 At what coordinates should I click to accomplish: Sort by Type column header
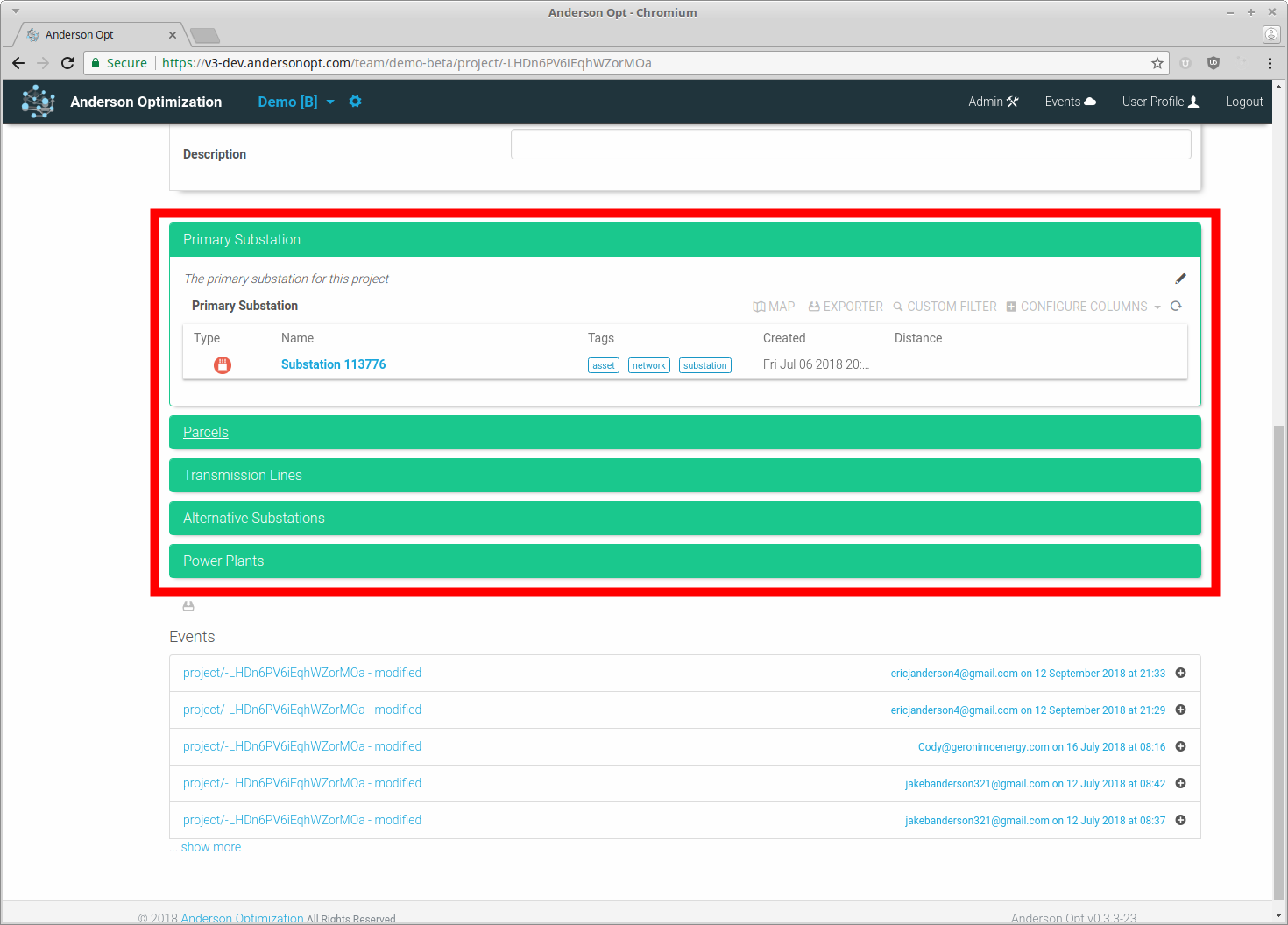[x=207, y=338]
